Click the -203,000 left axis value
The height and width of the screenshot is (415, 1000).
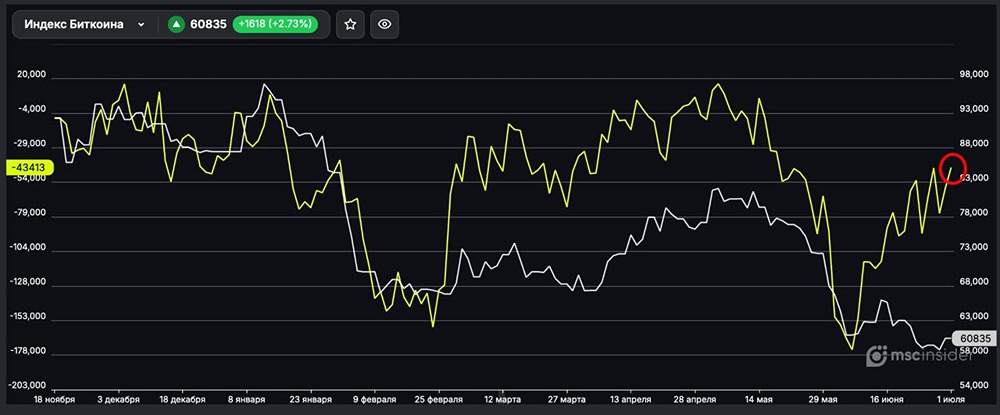[x=27, y=386]
